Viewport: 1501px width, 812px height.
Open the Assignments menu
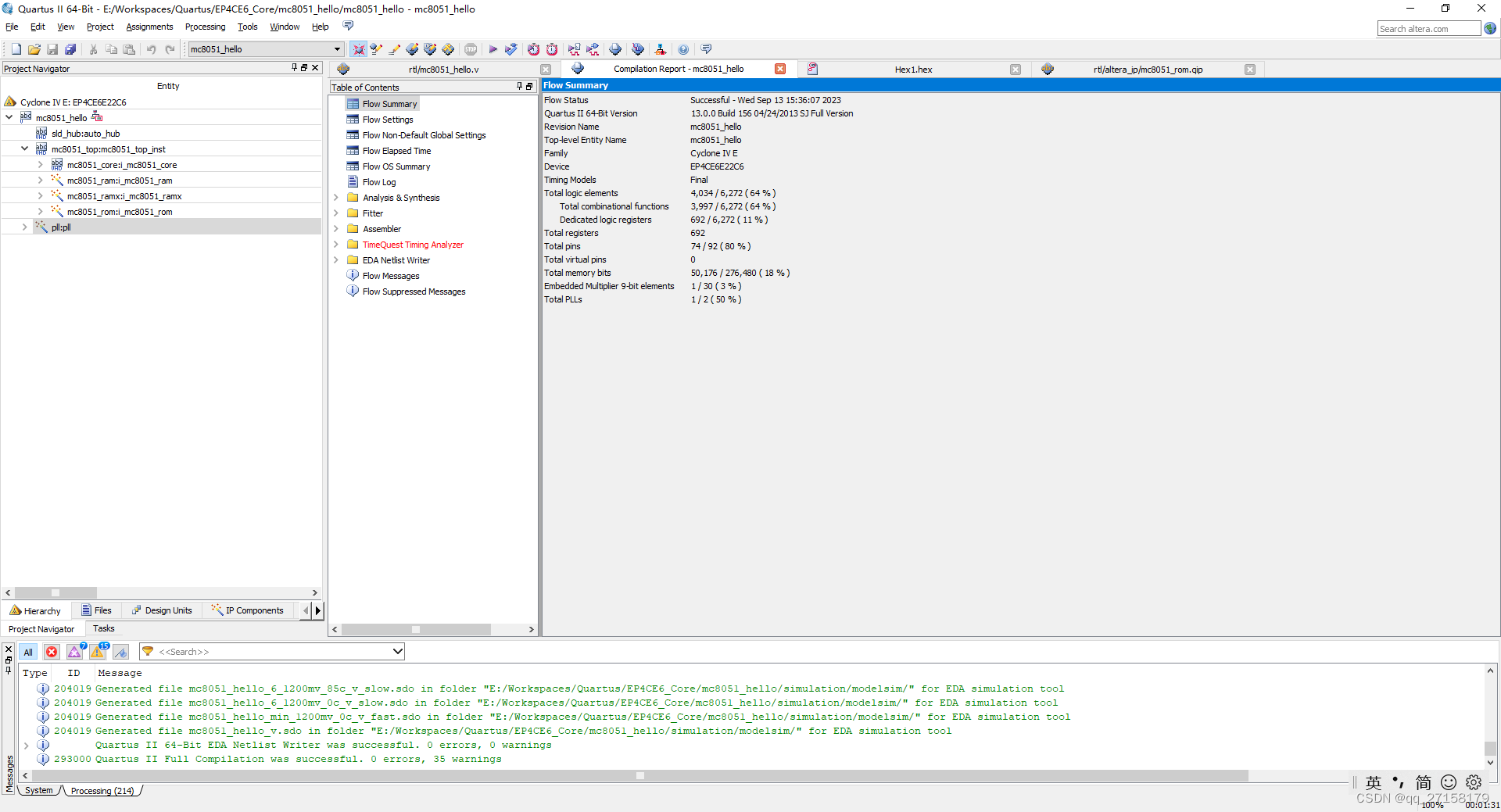coord(149,27)
